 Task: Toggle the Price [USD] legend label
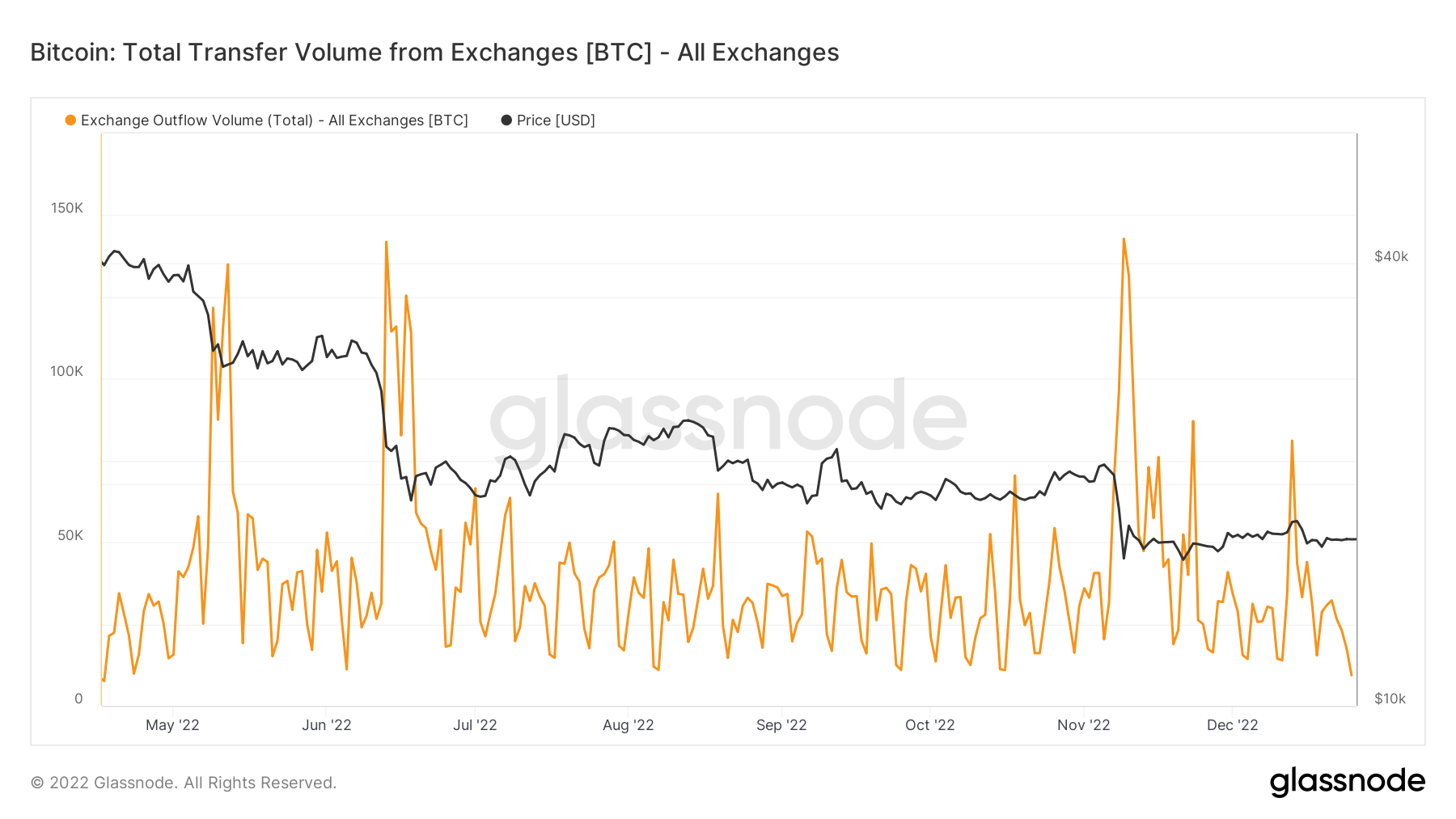556,120
